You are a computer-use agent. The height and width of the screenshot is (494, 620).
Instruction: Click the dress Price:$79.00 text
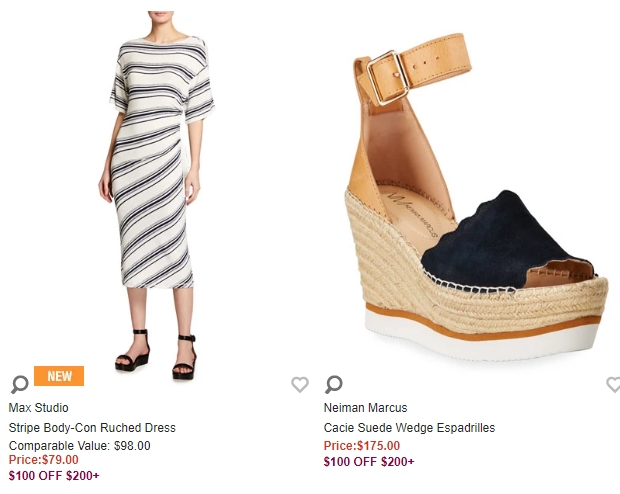pyautogui.click(x=43, y=460)
